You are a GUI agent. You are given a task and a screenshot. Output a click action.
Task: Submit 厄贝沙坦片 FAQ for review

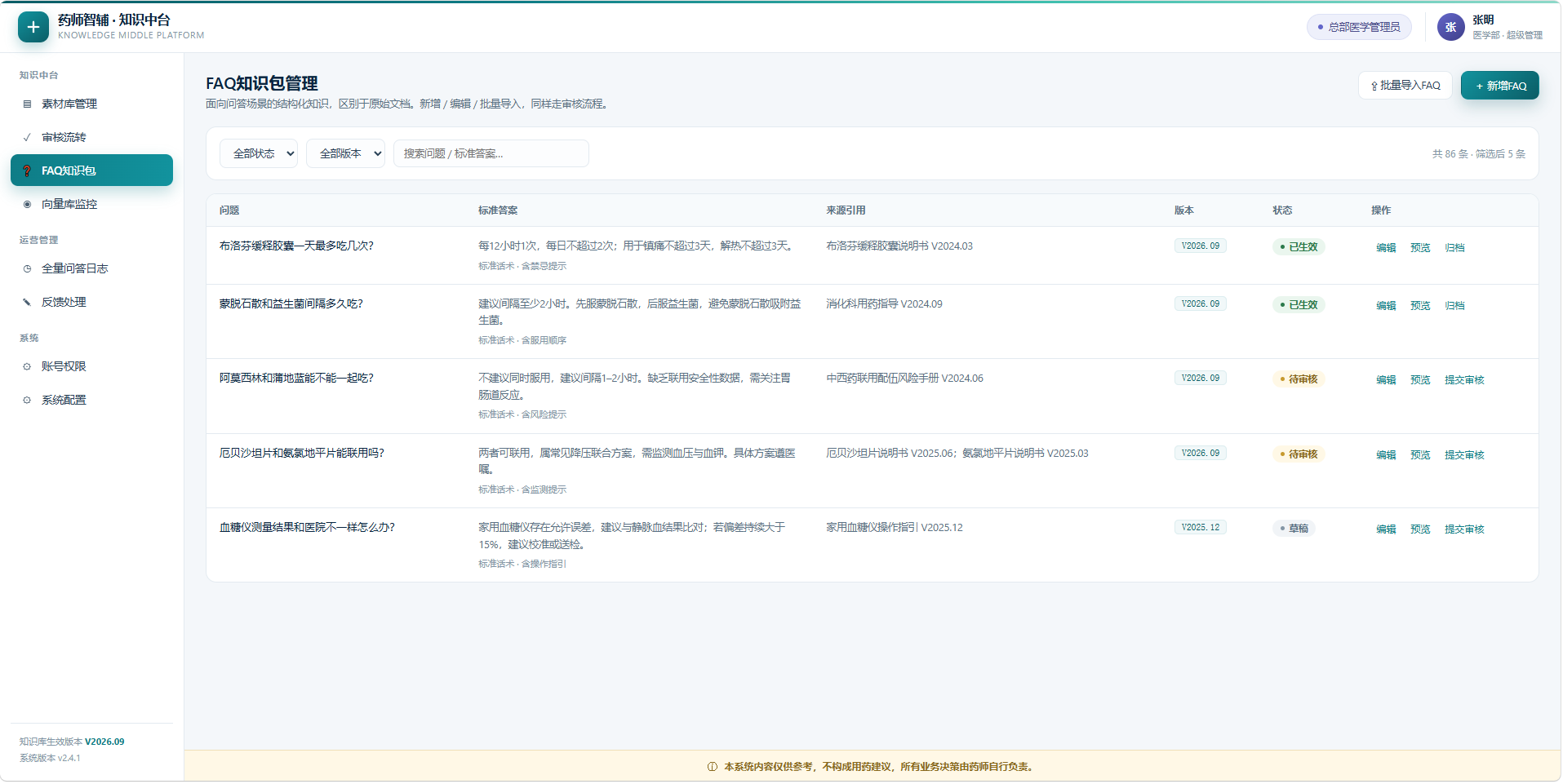tap(1464, 455)
